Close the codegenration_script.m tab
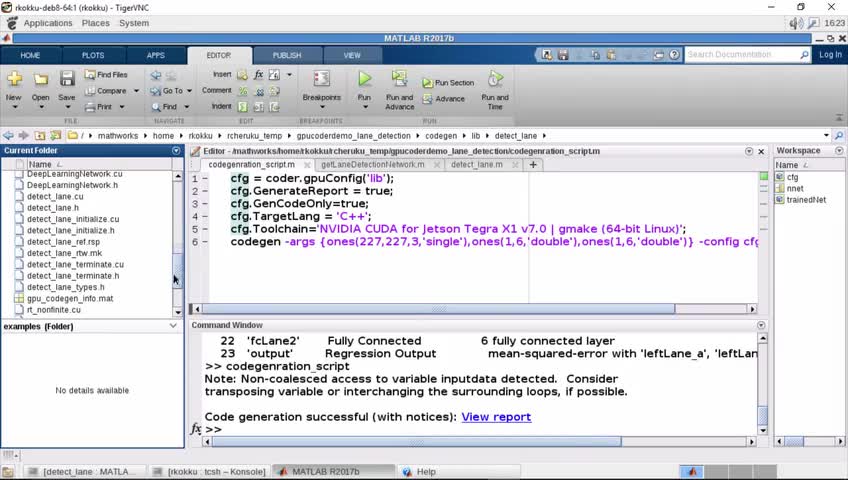 [307, 165]
